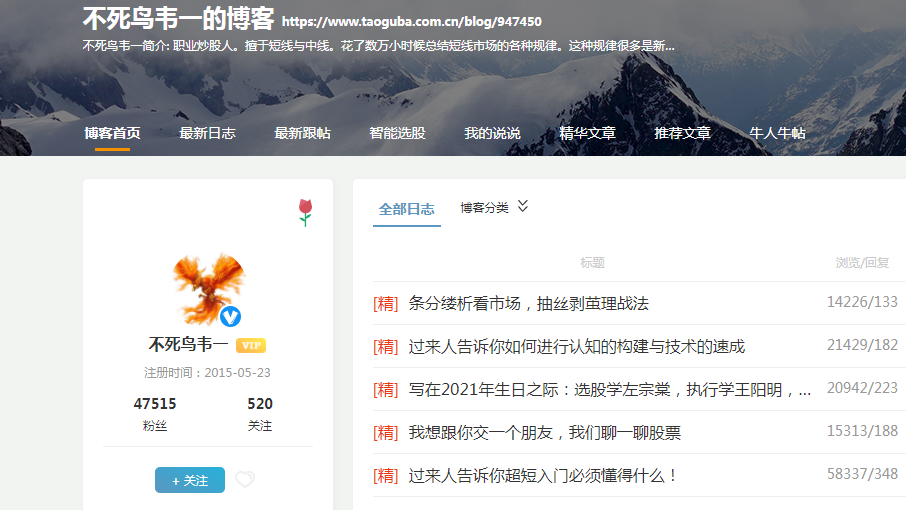This screenshot has width=906, height=510.
Task: Click the [精] tag on 条分缕析看市场 row
Action: pyautogui.click(x=386, y=304)
